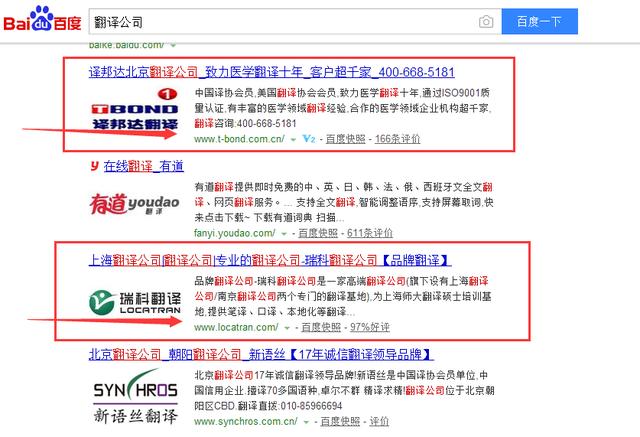Viewport: 640px width, 437px height.
Task: Click the TBOND 译邦达翻译 logo thumbnail
Action: (135, 109)
